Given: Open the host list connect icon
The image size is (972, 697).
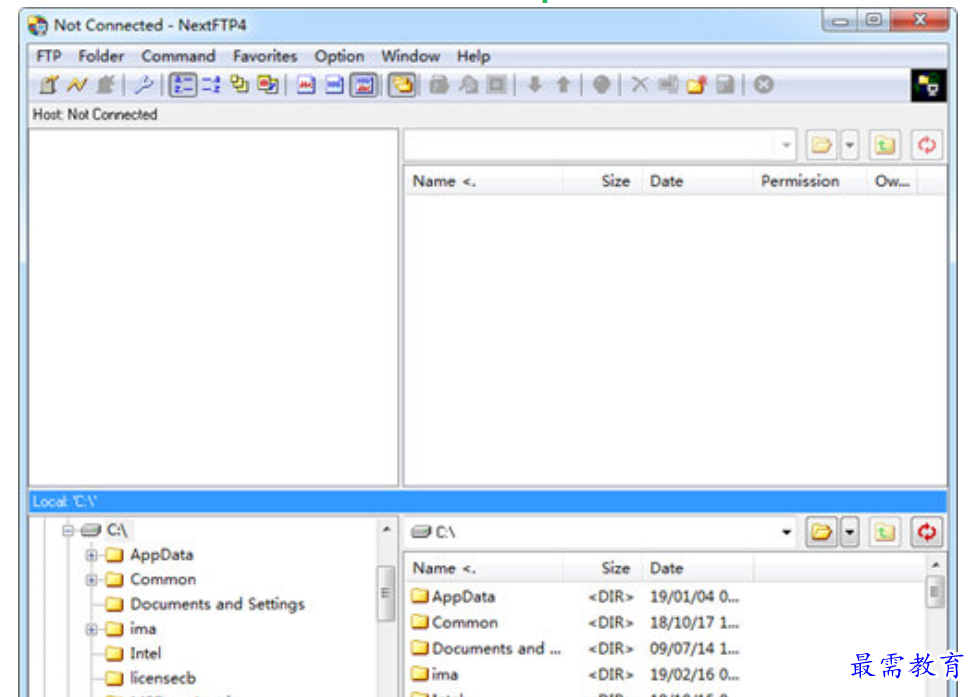Looking at the screenshot, I should (x=48, y=85).
